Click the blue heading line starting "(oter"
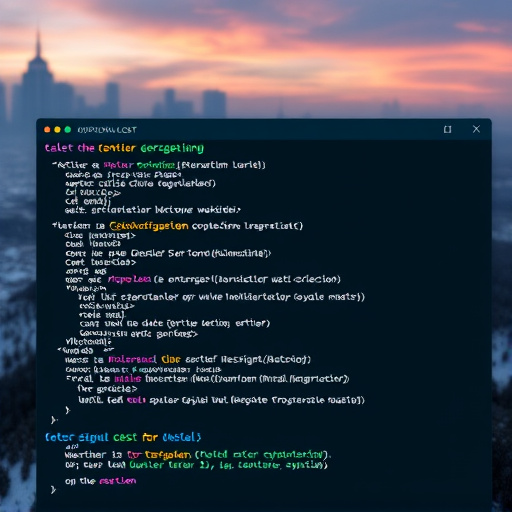 tap(123, 437)
